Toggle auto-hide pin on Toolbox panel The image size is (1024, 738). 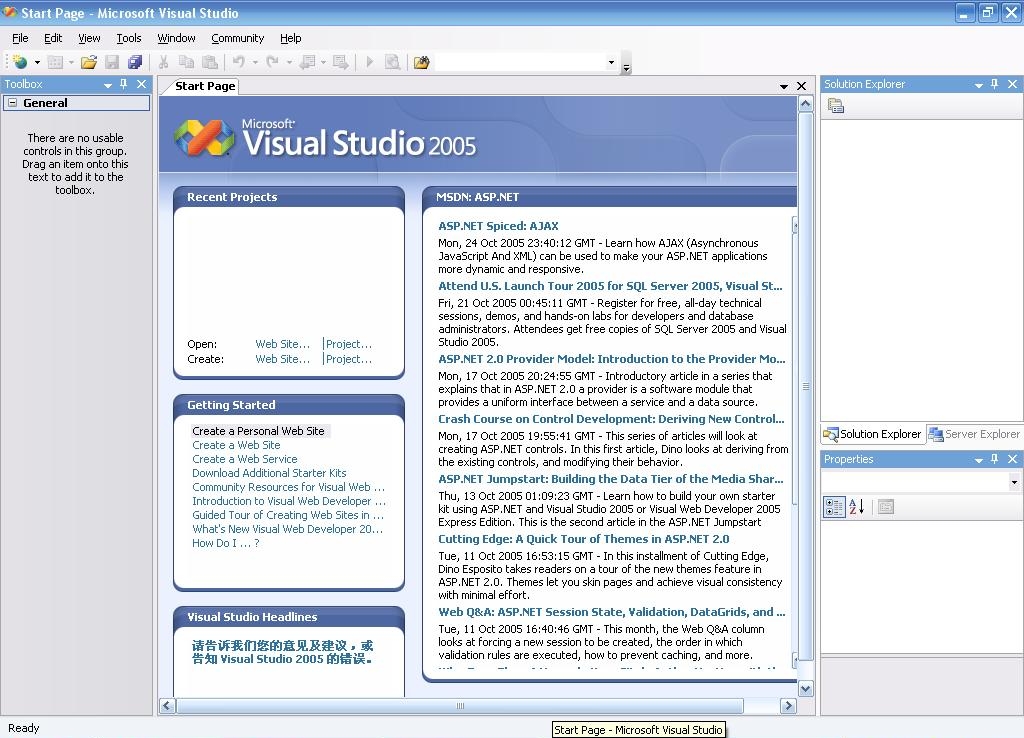123,84
